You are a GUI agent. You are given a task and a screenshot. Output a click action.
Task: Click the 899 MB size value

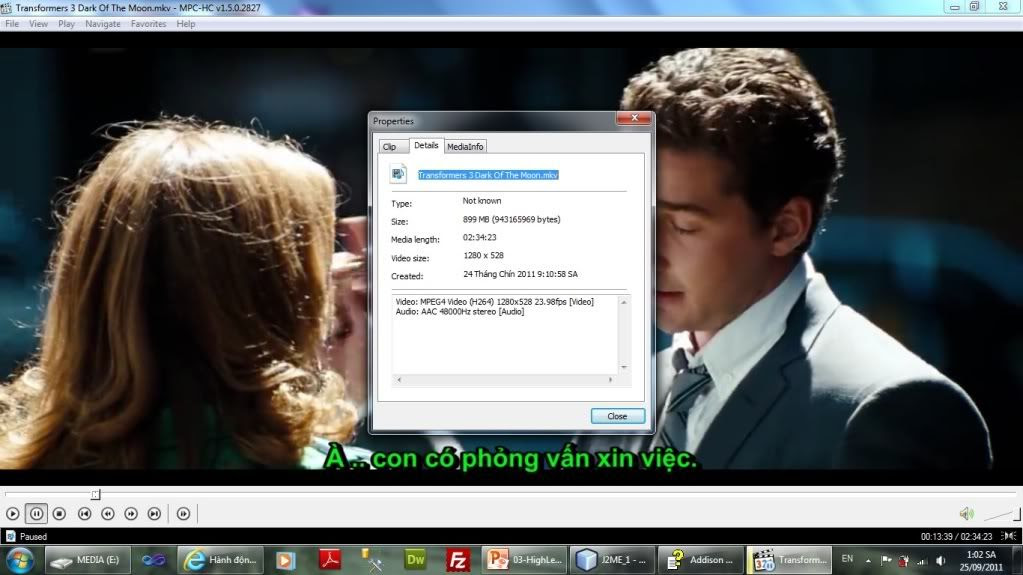point(512,219)
